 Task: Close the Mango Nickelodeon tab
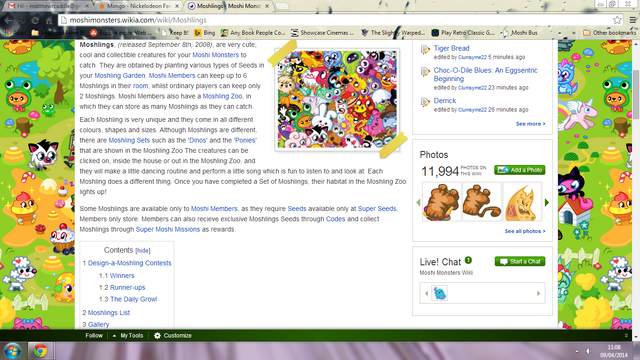pyautogui.click(x=177, y=6)
